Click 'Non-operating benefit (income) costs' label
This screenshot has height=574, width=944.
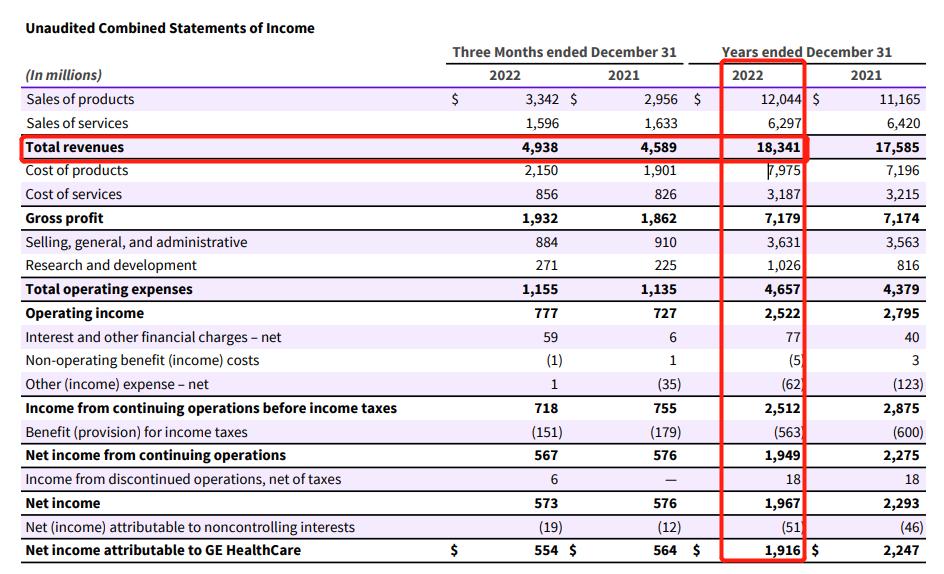pyautogui.click(x=142, y=360)
